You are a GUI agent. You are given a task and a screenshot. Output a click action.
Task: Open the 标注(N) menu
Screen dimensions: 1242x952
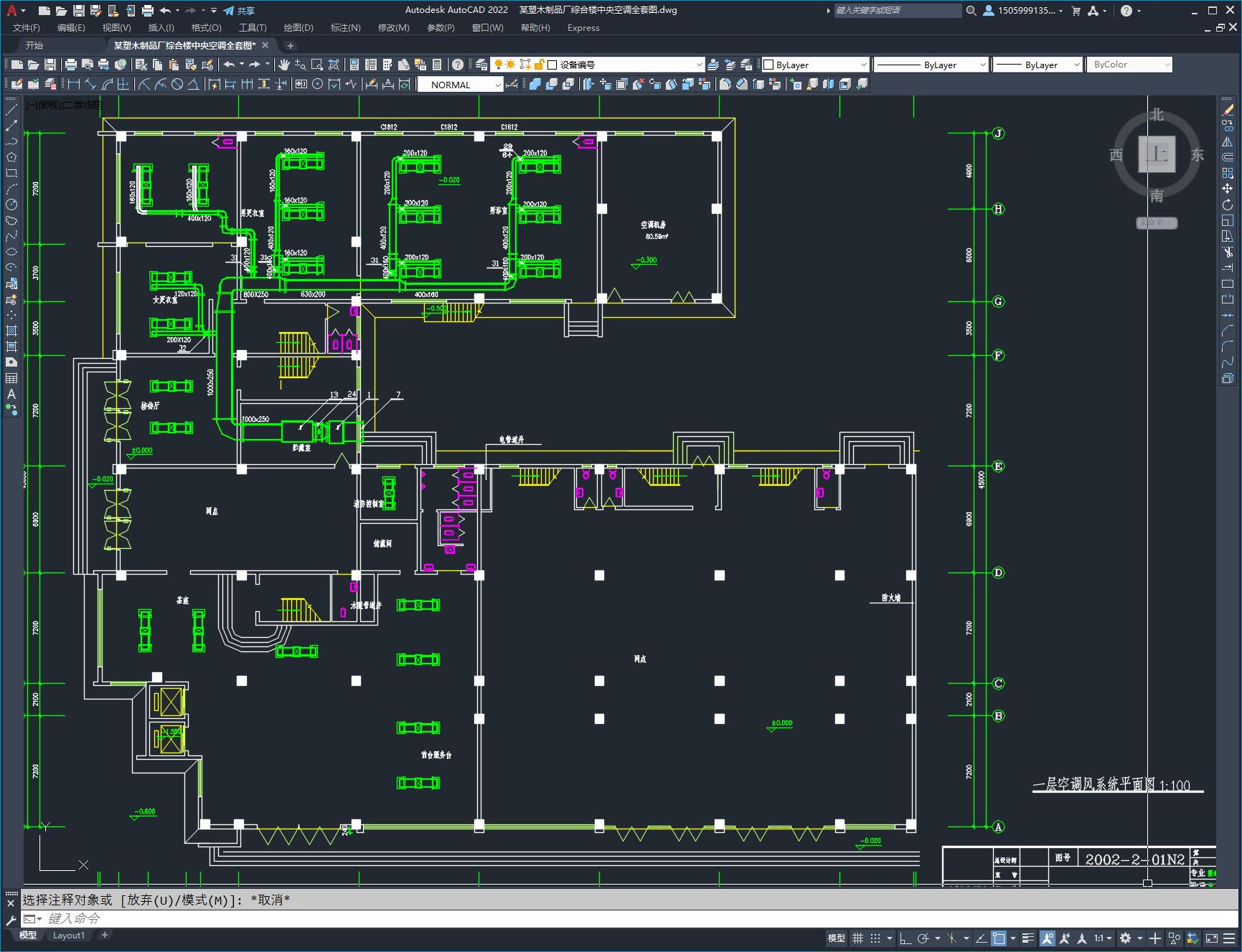[345, 28]
